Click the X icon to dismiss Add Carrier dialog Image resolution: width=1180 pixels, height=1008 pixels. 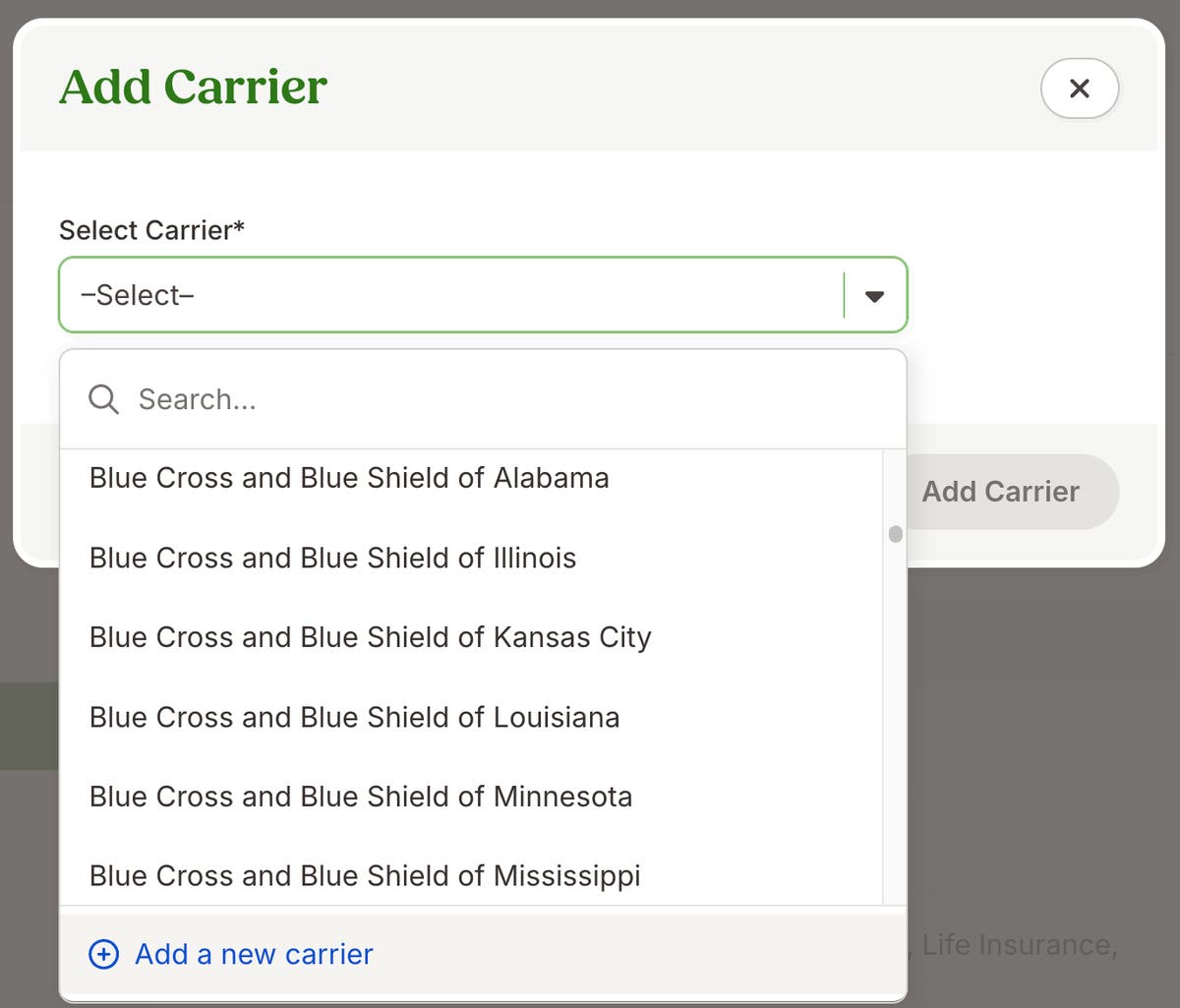pyautogui.click(x=1080, y=89)
